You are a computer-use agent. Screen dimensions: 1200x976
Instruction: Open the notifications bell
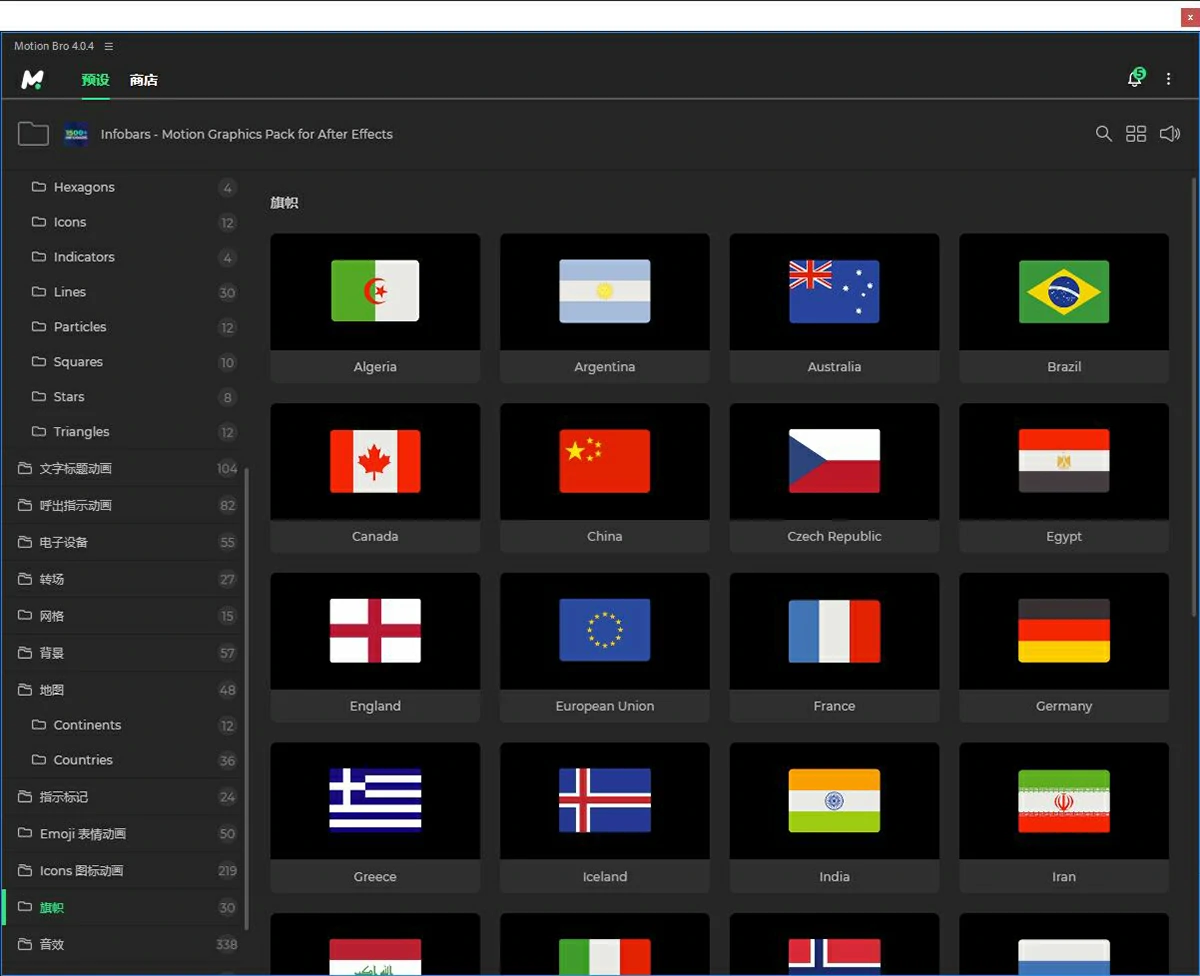point(1135,78)
